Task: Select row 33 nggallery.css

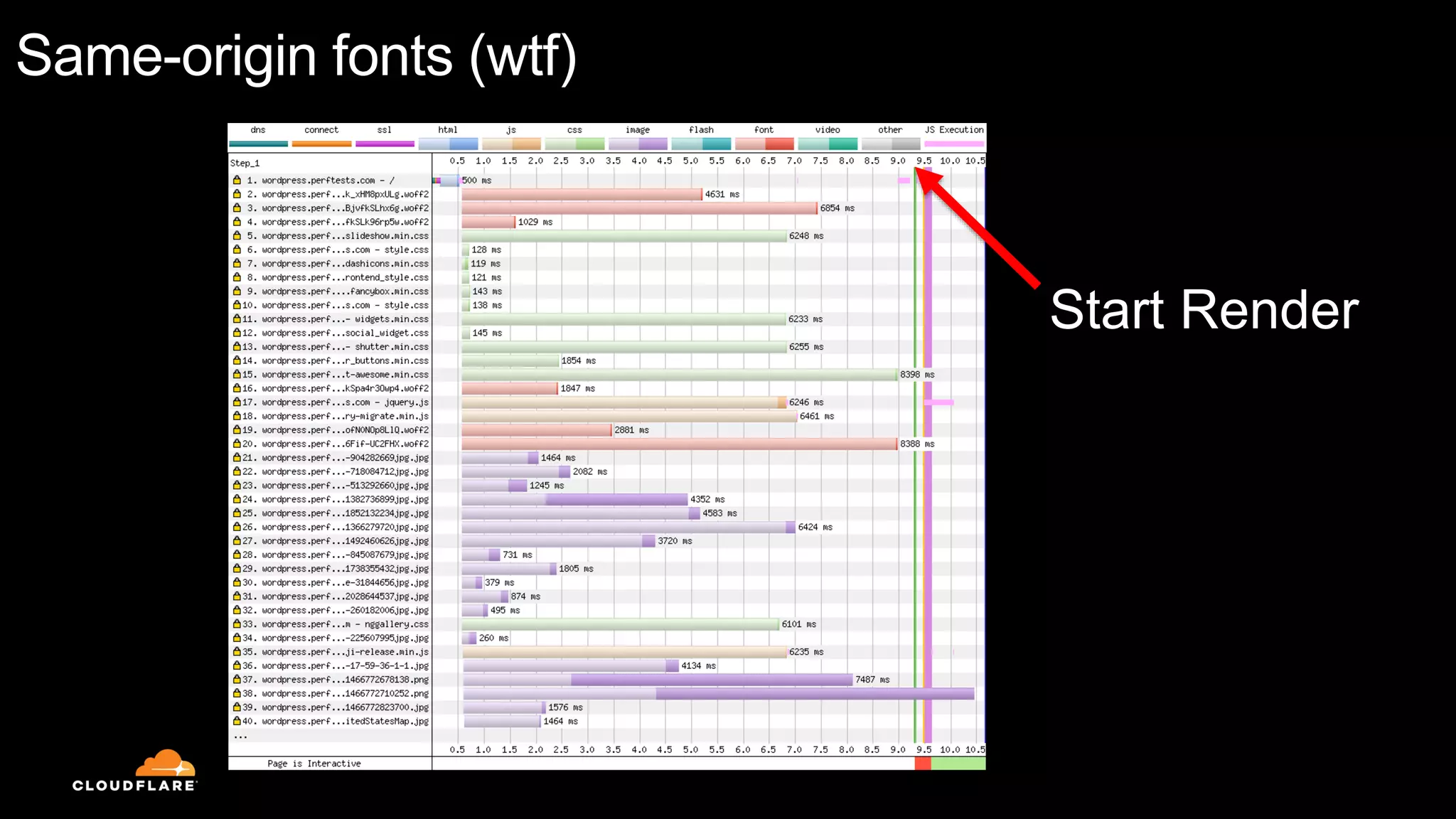Action: tap(330, 624)
